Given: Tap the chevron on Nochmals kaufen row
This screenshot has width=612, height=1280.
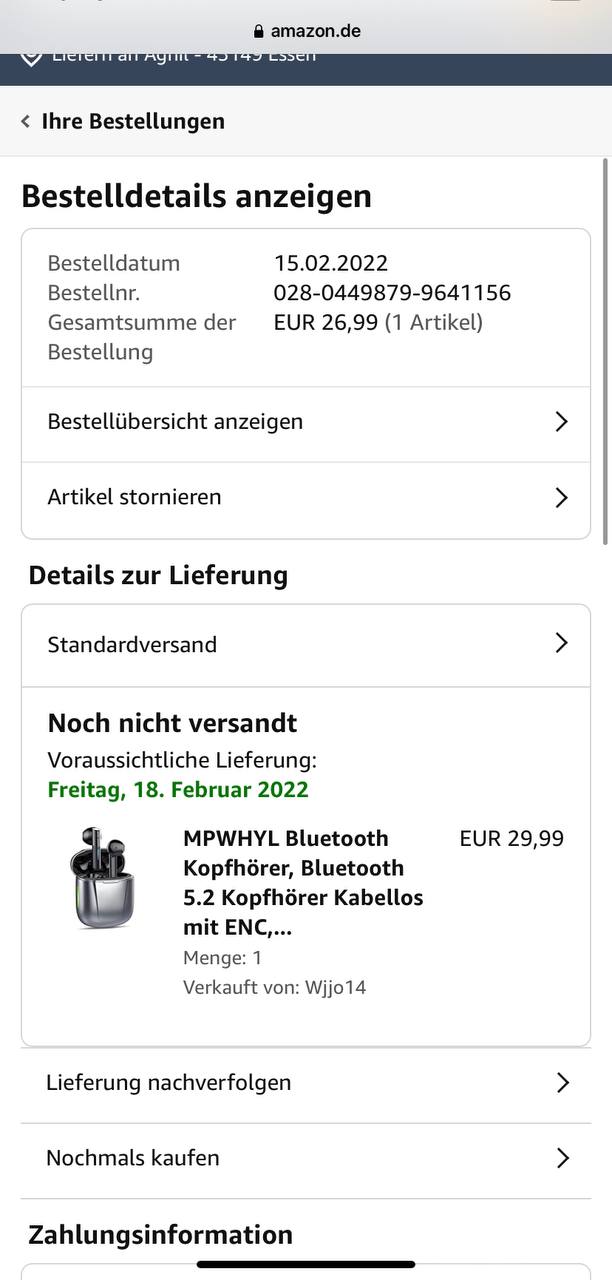Looking at the screenshot, I should [x=562, y=1158].
